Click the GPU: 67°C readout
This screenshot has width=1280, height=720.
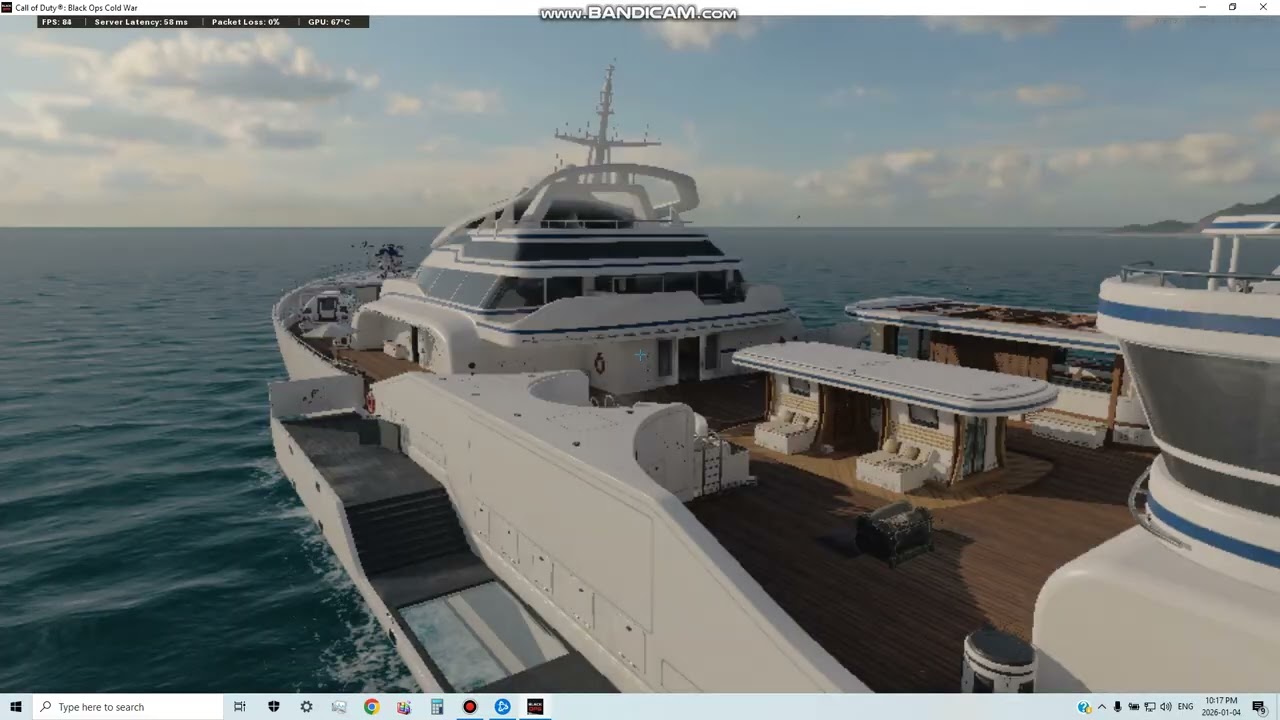pos(329,22)
